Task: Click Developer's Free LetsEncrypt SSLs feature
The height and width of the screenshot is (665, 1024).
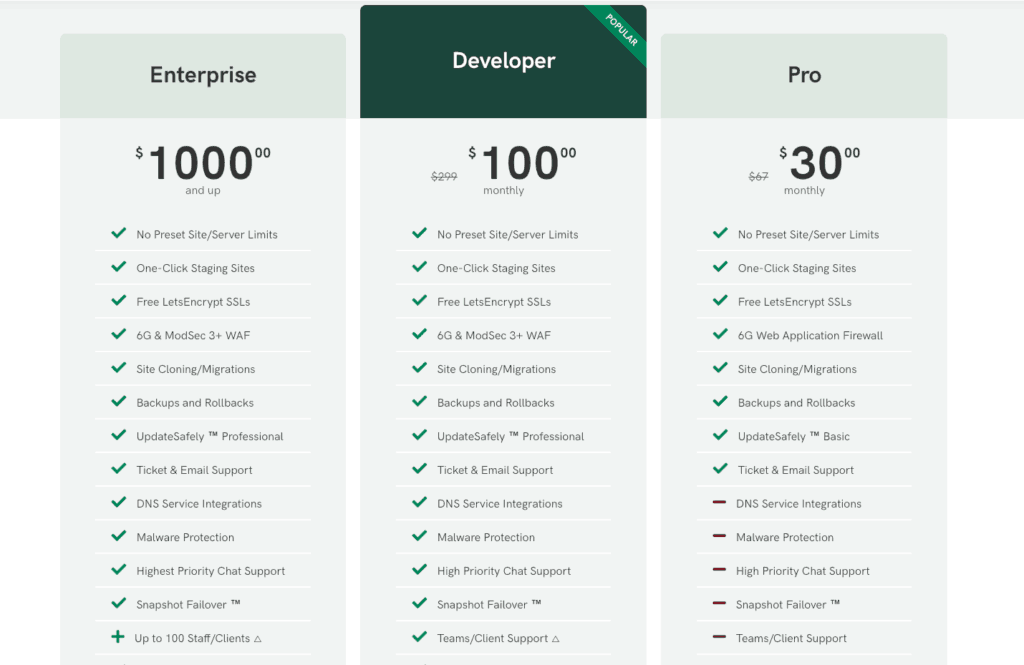Action: 493,302
